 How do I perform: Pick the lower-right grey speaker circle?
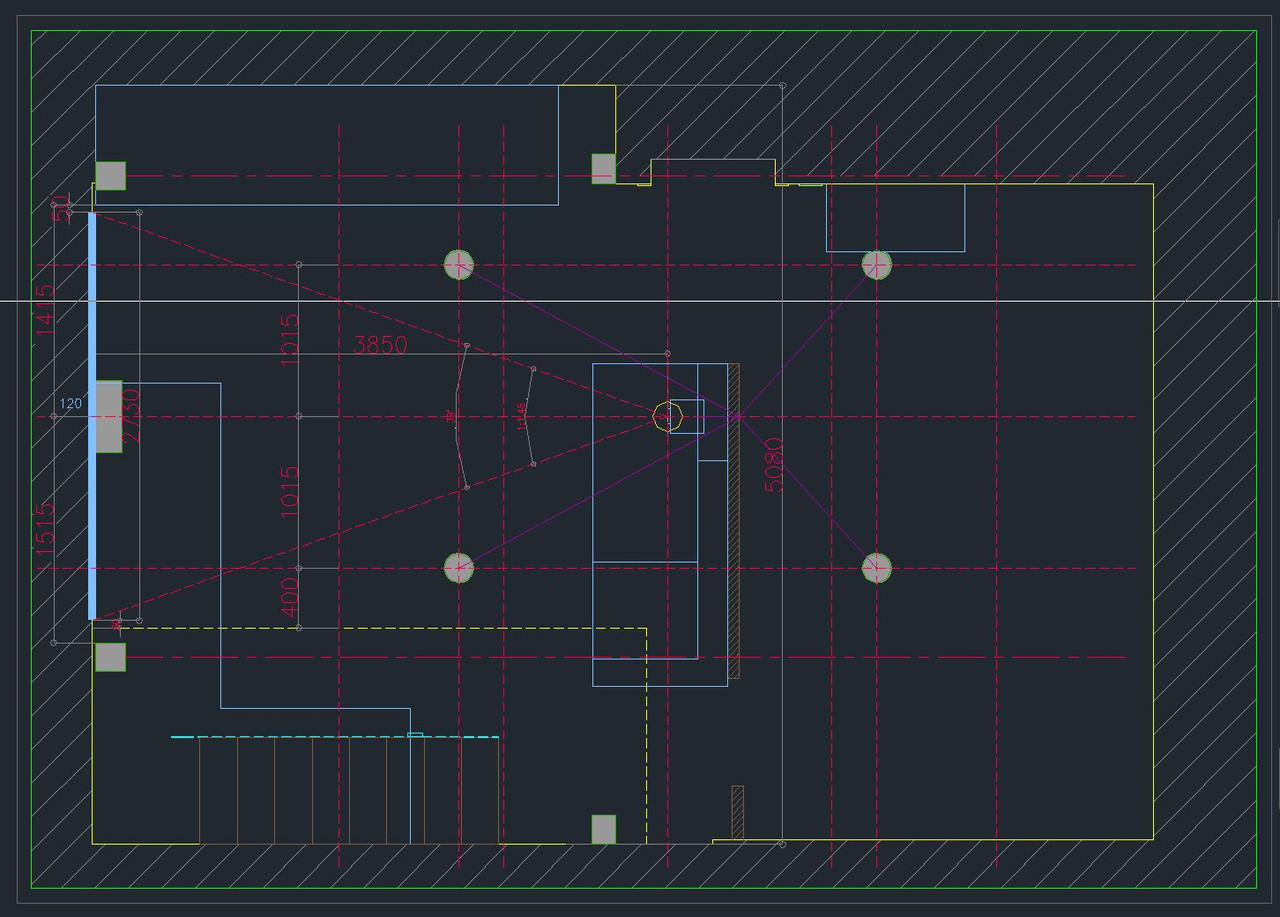[x=877, y=568]
